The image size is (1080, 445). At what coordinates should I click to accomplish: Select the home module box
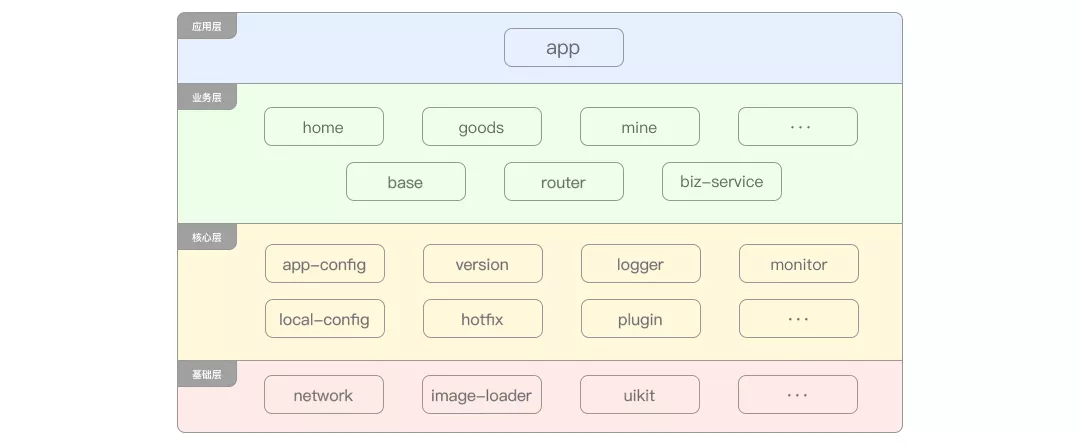coord(324,127)
